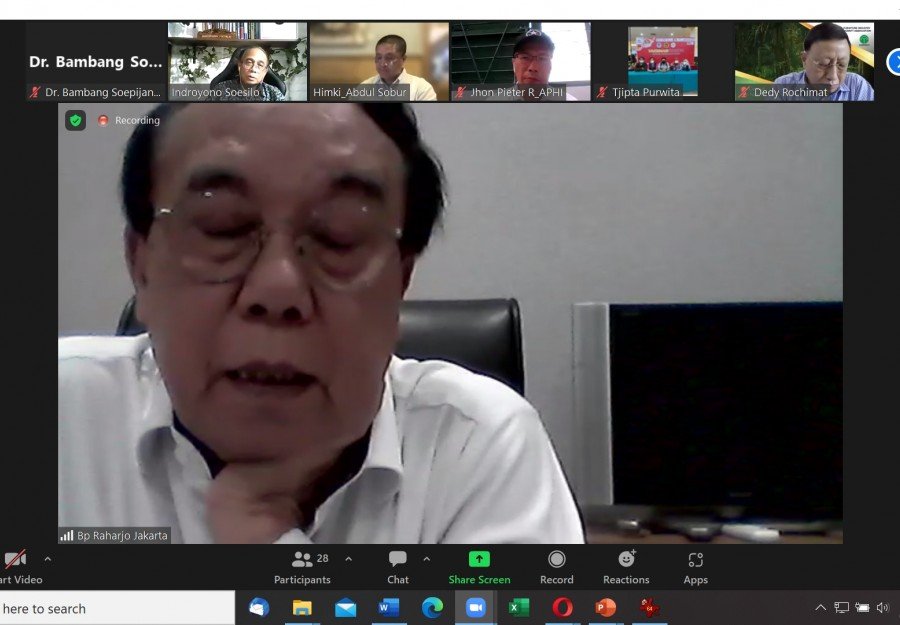Screen dimensions: 900x625
Task: Switch to PowerPoint on the taskbar
Action: (606, 607)
